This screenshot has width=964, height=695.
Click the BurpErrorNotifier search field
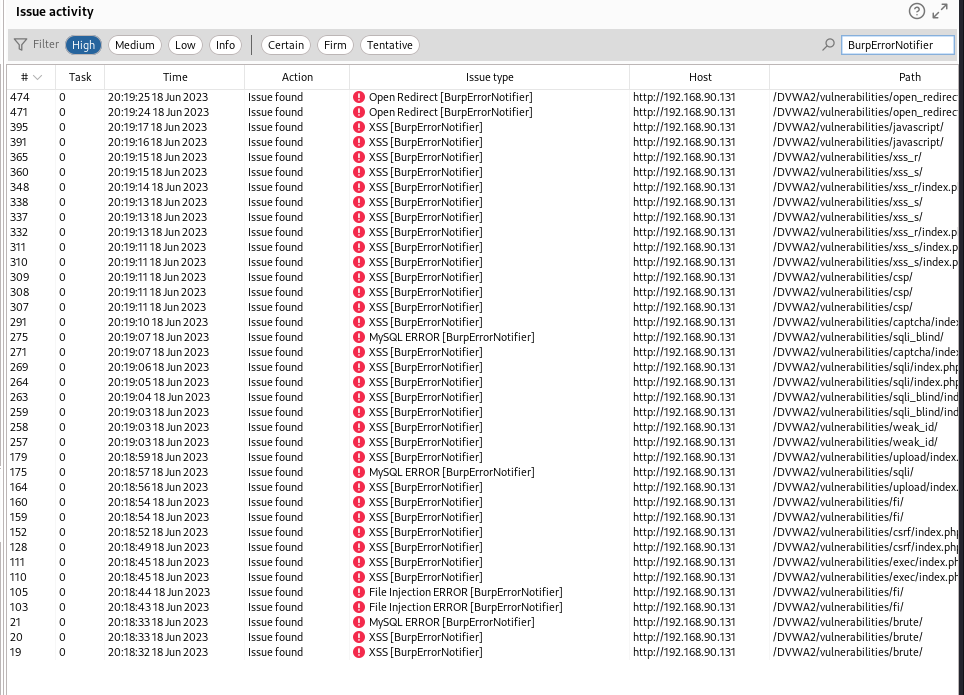(x=898, y=45)
